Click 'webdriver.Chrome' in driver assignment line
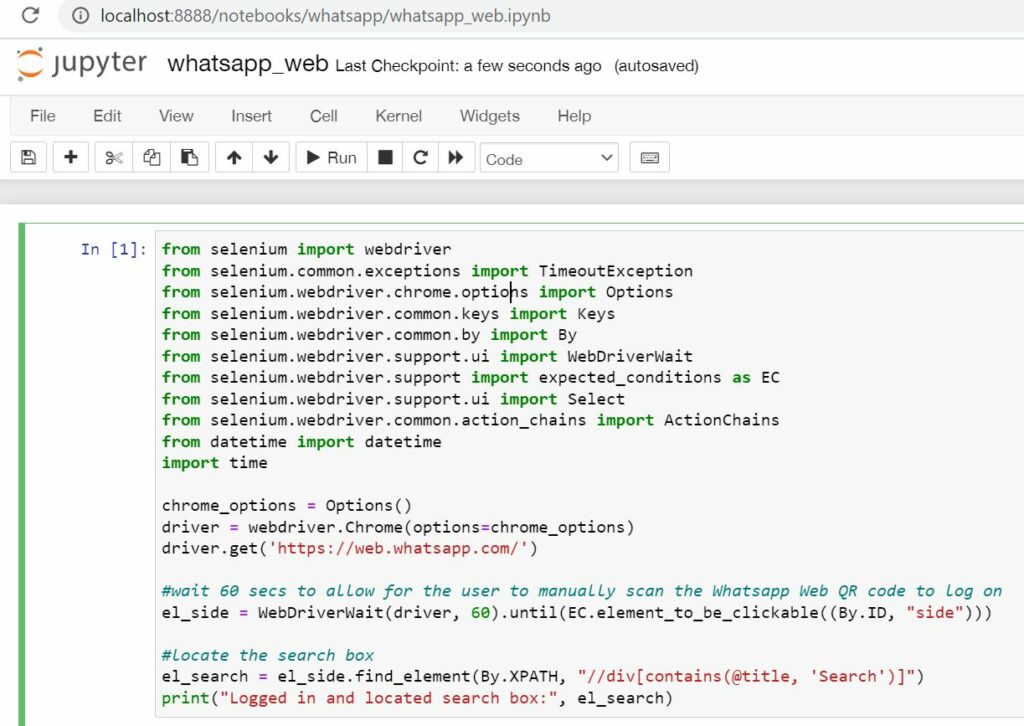 tap(325, 527)
